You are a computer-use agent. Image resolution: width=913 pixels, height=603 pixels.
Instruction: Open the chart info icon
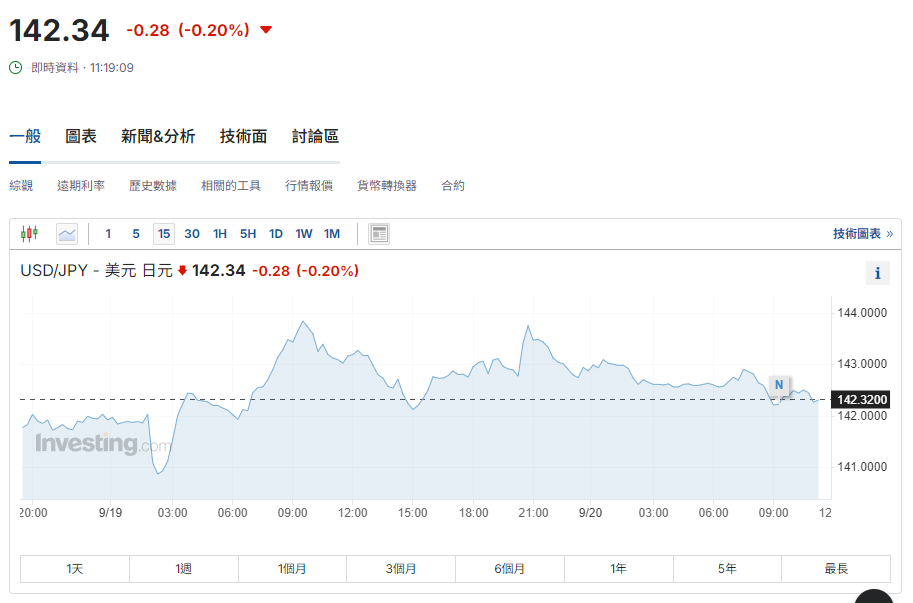coord(877,273)
